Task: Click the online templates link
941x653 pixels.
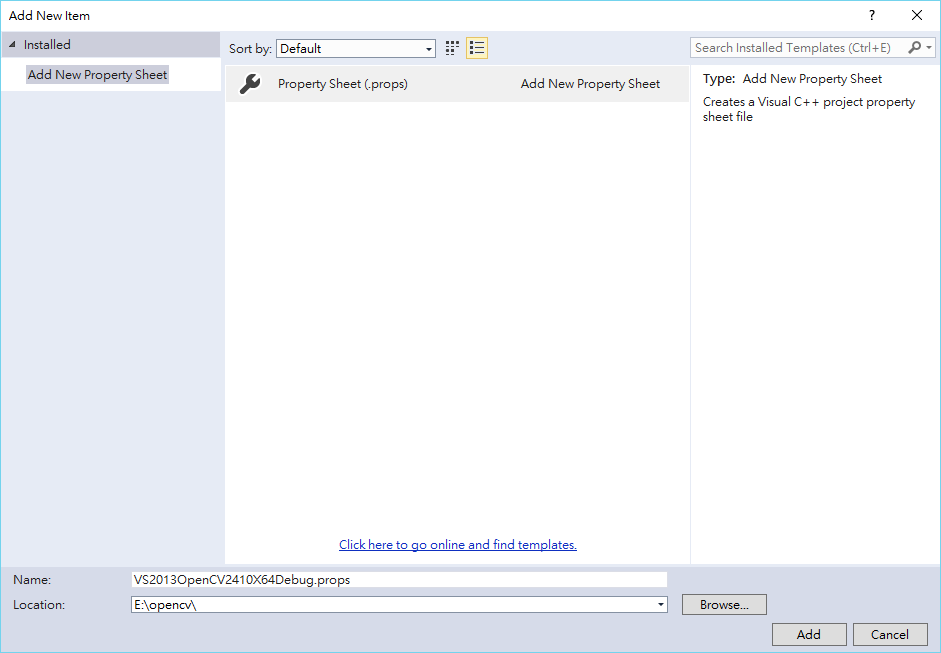Action: pyautogui.click(x=458, y=544)
